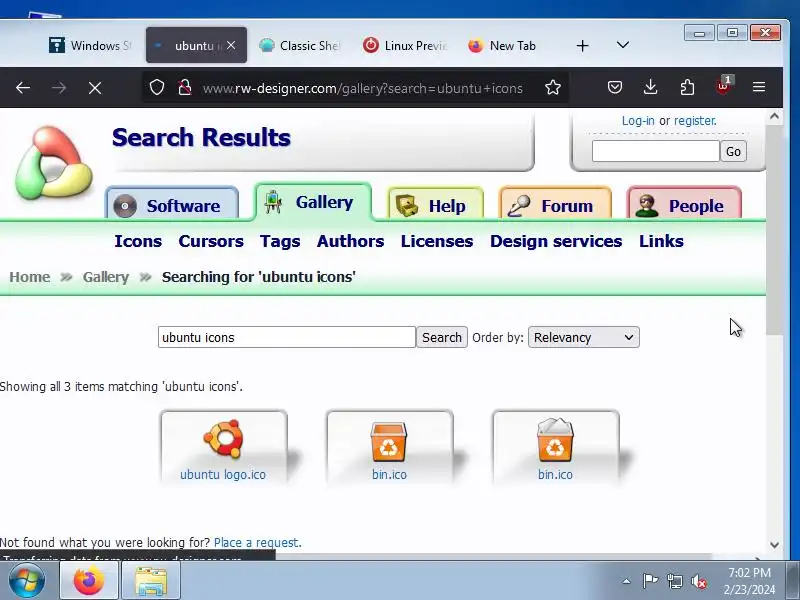Close the ubuntu icons tab
800x600 pixels.
pyautogui.click(x=231, y=45)
